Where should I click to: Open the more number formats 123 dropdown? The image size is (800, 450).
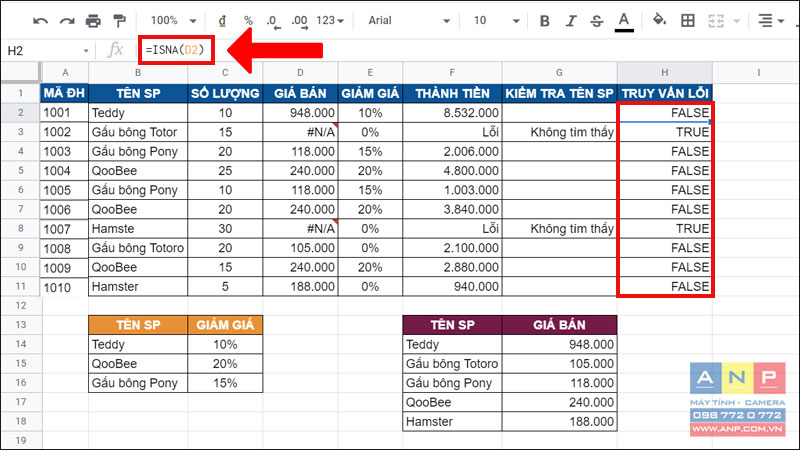330,21
